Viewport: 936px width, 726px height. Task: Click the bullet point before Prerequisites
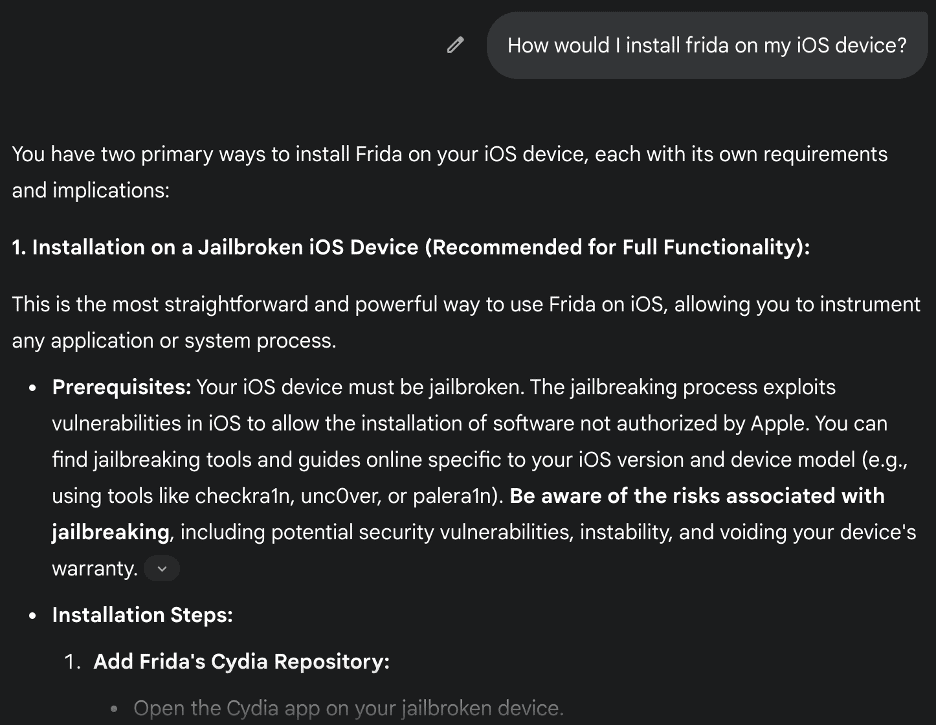pos(33,388)
